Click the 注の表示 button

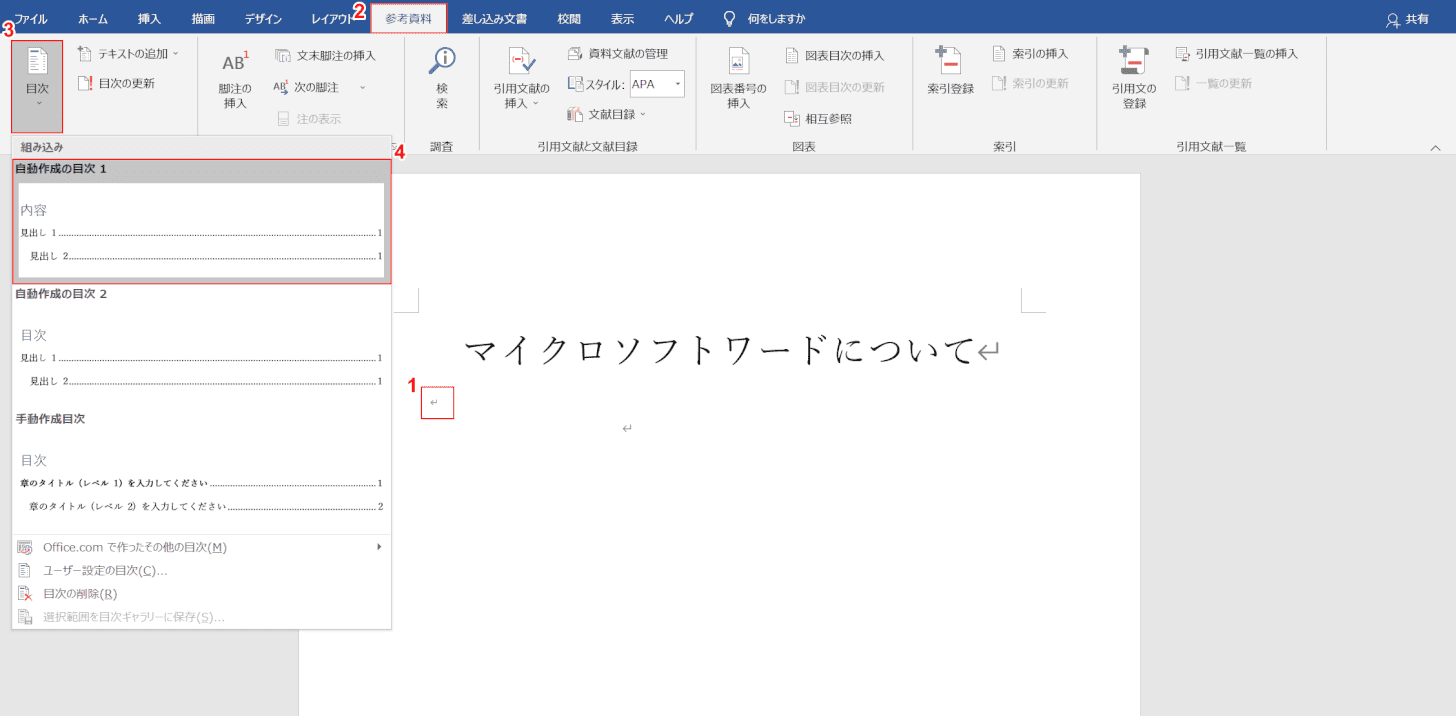tap(309, 118)
